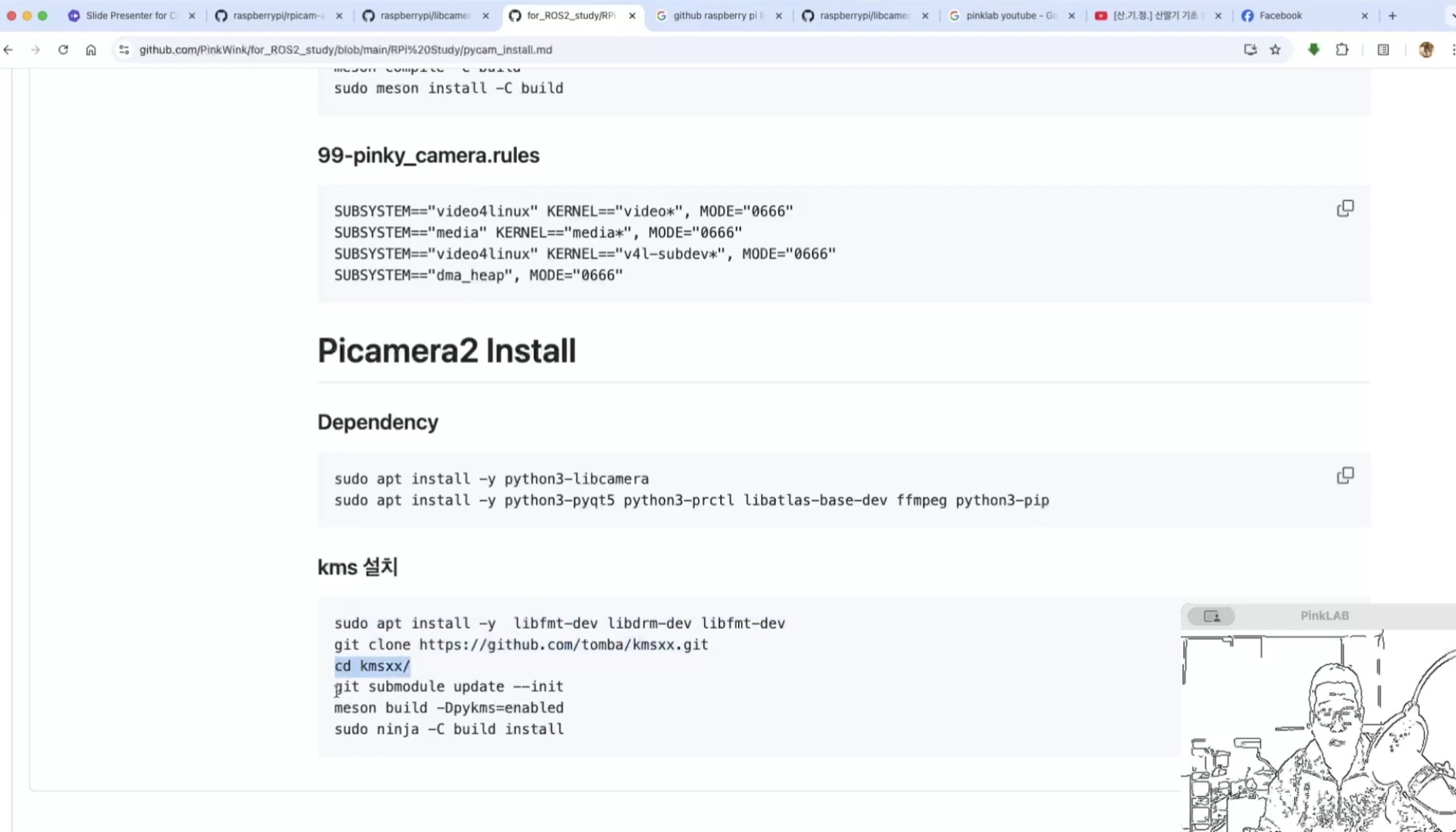Viewport: 1456px width, 832px height.
Task: Close the raspberrypi/rpicam tab
Action: [339, 16]
